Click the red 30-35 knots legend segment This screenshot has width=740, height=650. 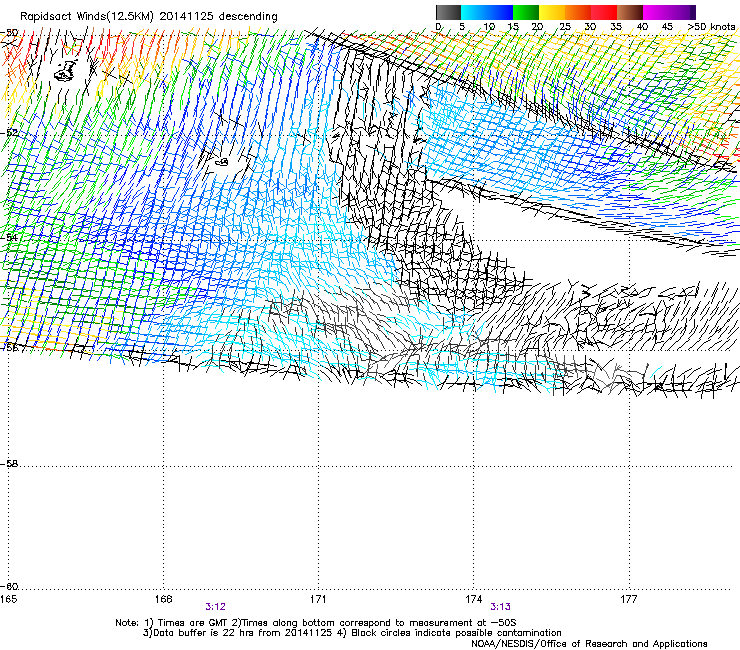pos(604,12)
